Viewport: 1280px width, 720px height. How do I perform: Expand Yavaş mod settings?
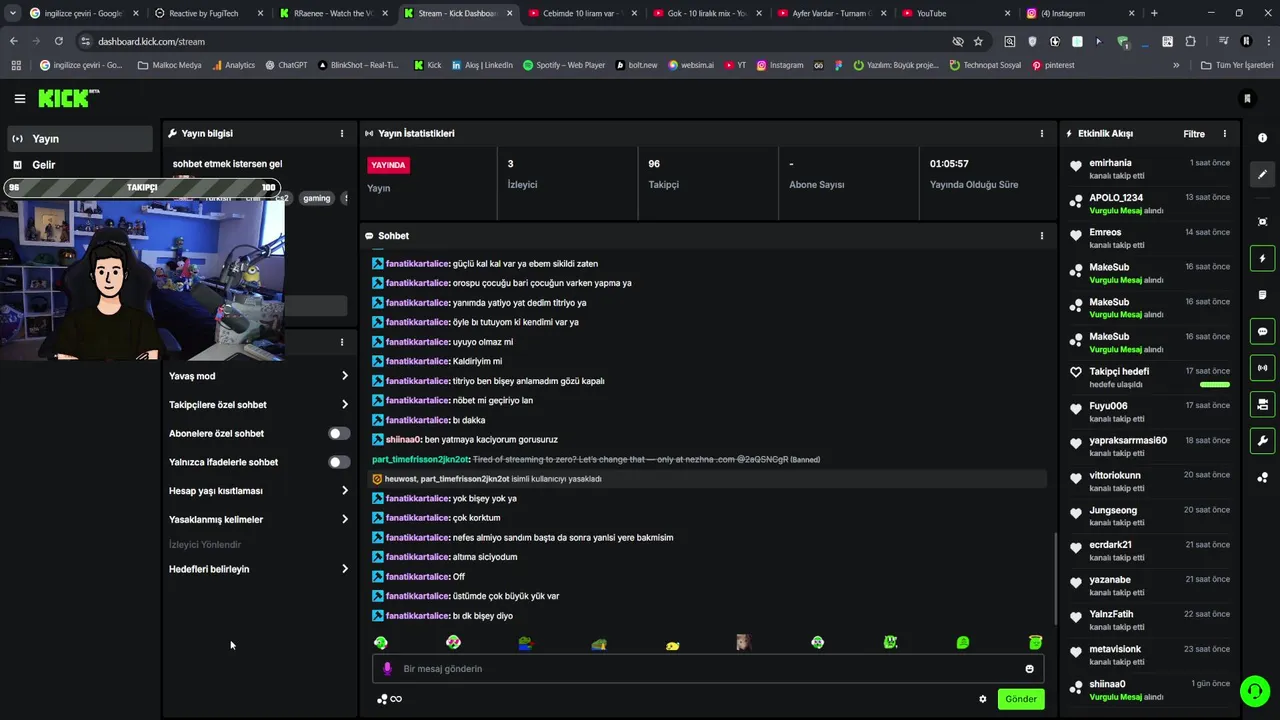tap(259, 376)
